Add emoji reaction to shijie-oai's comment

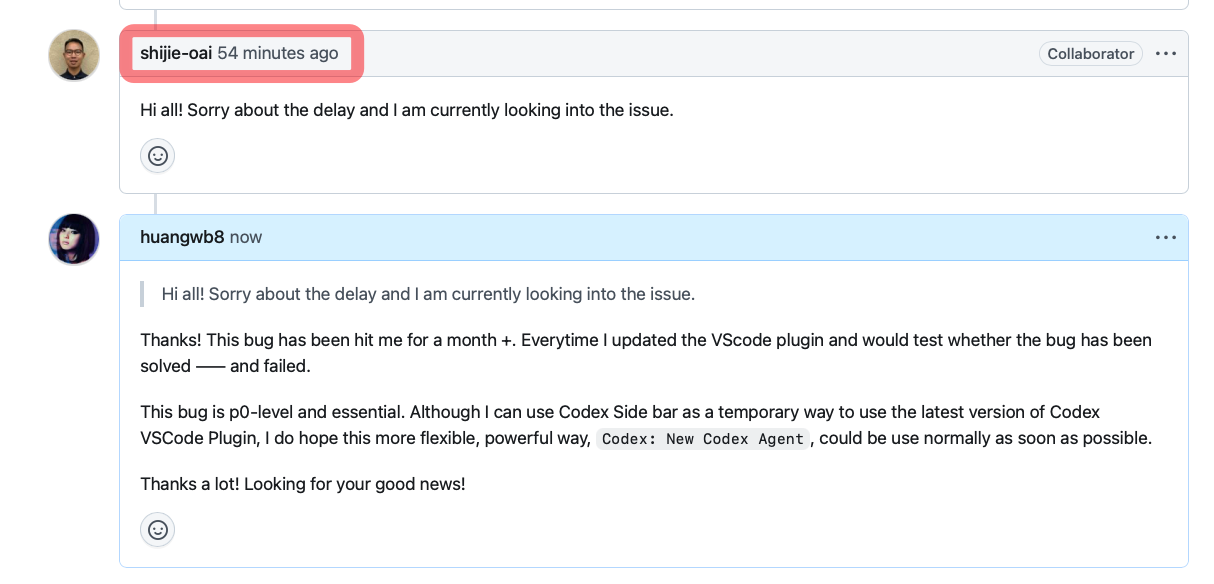pos(158,156)
